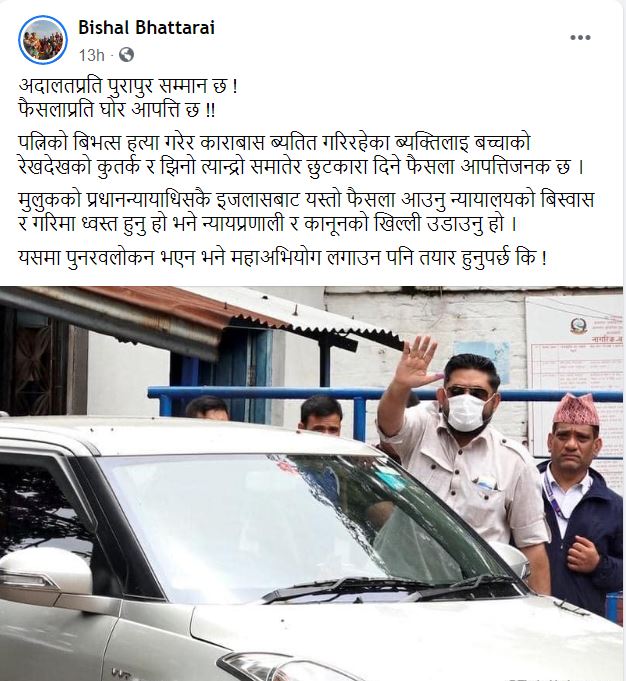Click the Bishal Bhattarai author name

(146, 28)
